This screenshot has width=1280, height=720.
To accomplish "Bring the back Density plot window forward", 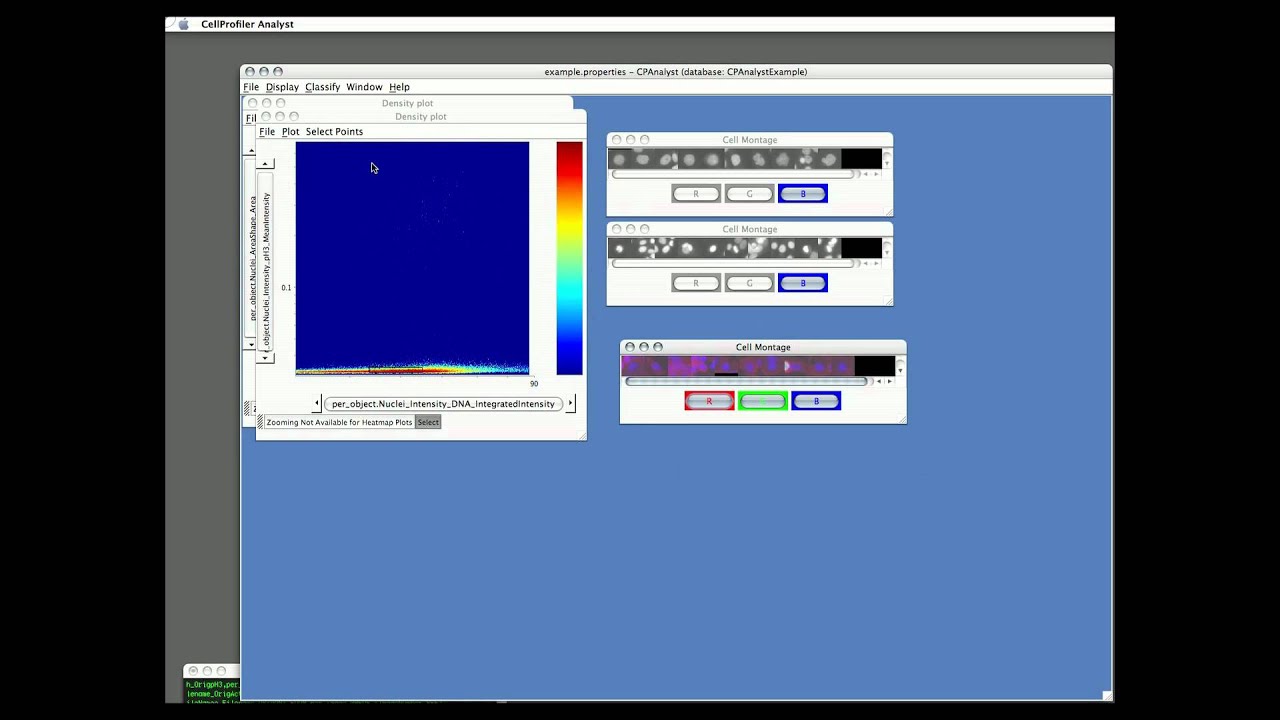I will coord(407,103).
